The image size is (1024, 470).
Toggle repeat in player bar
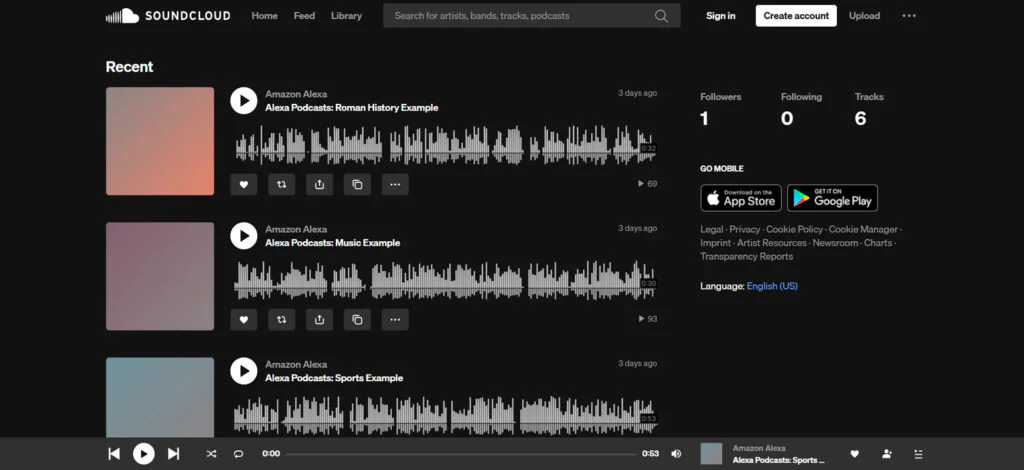238,454
